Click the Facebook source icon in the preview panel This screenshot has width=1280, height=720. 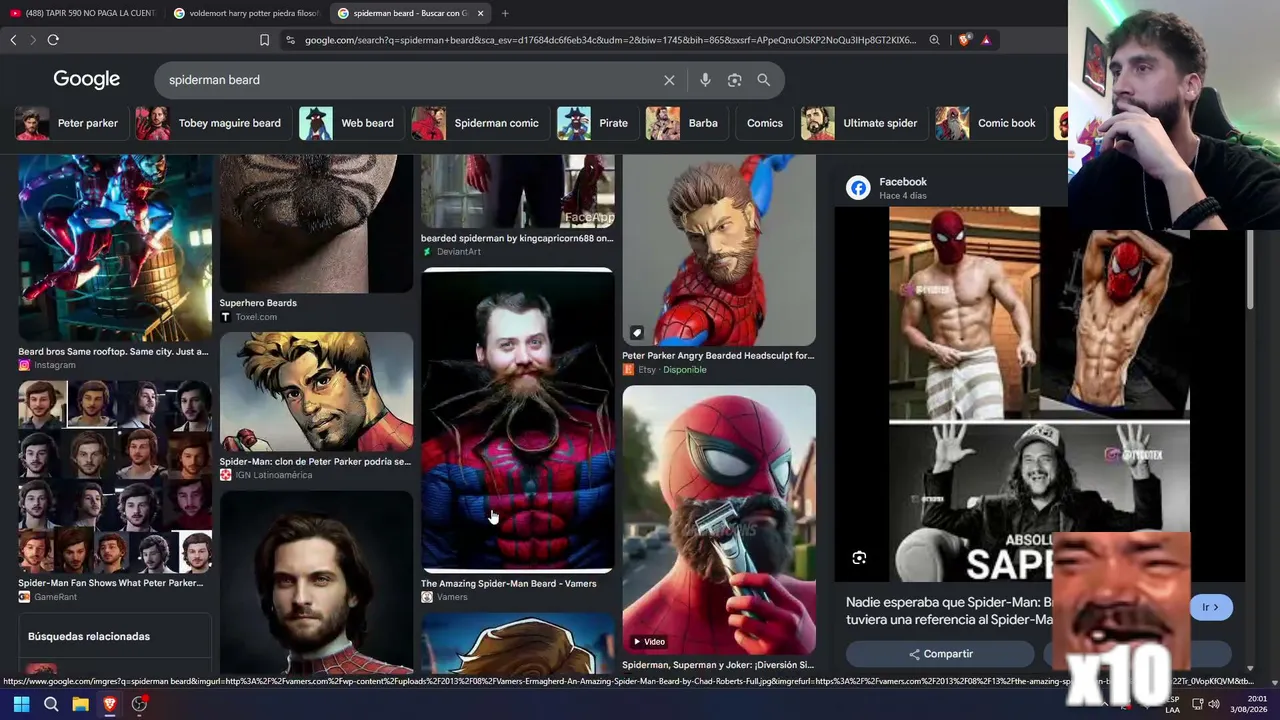click(x=858, y=188)
